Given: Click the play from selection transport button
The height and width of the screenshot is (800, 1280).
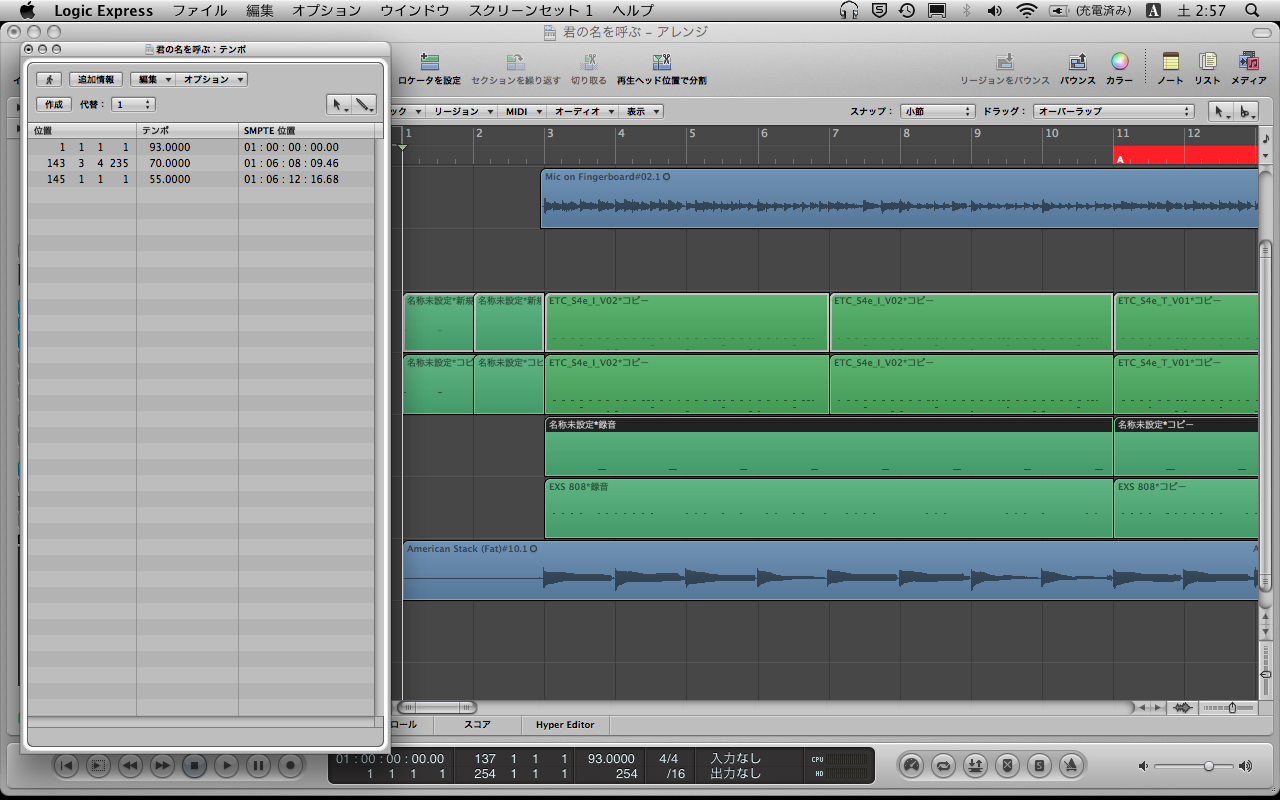Looking at the screenshot, I should click(x=98, y=766).
